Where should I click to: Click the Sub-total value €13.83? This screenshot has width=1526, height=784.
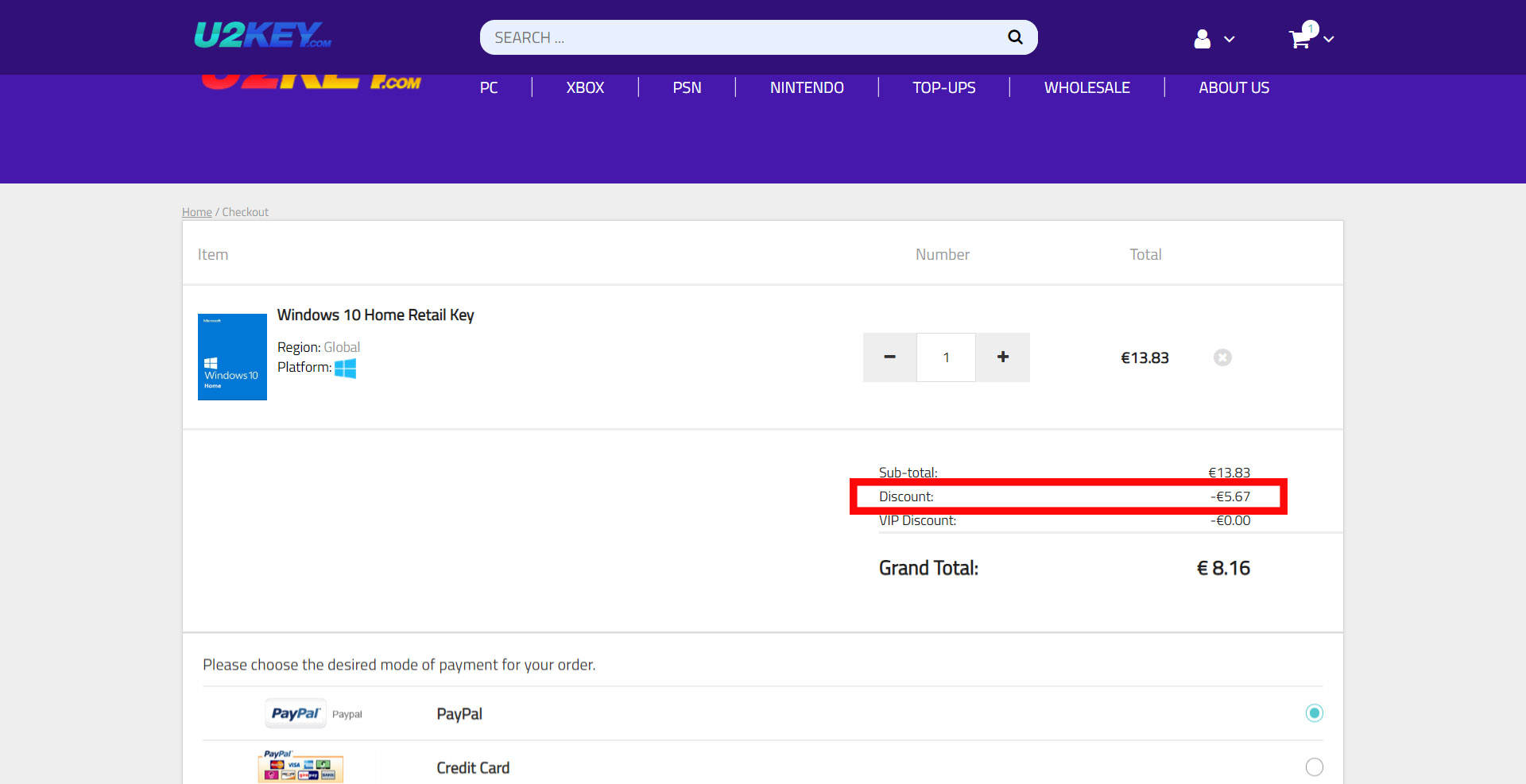tap(1230, 473)
